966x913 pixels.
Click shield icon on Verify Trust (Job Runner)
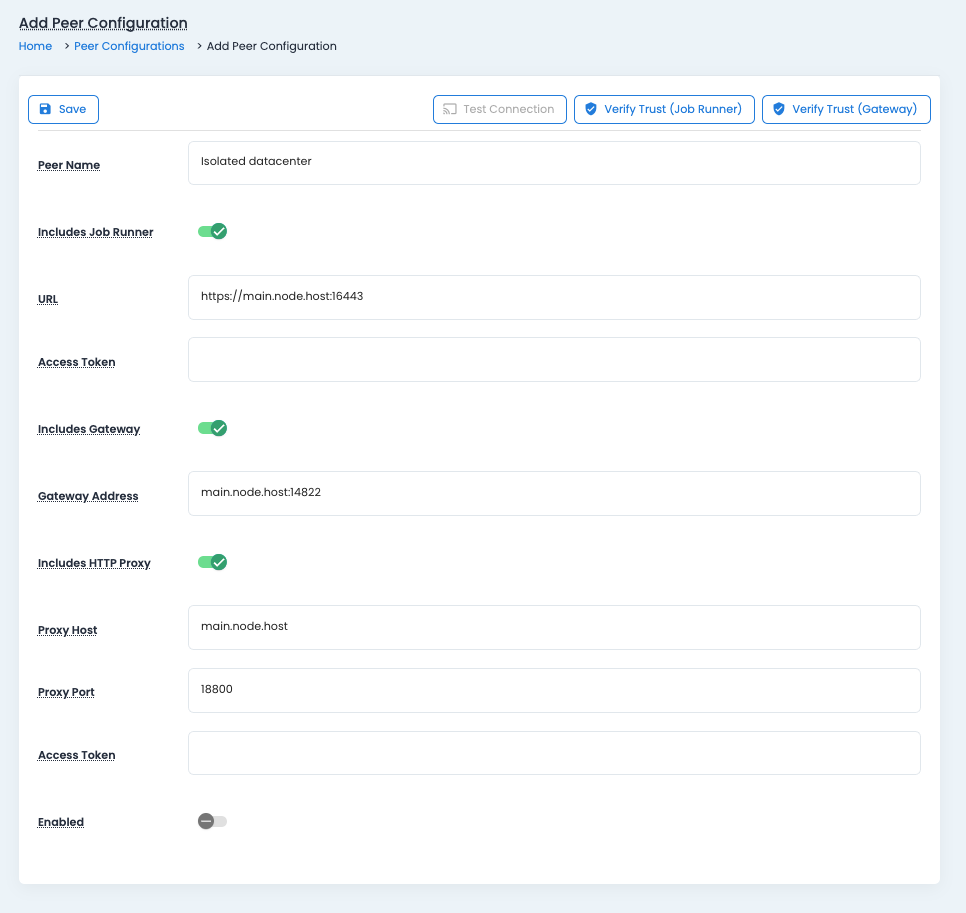591,109
